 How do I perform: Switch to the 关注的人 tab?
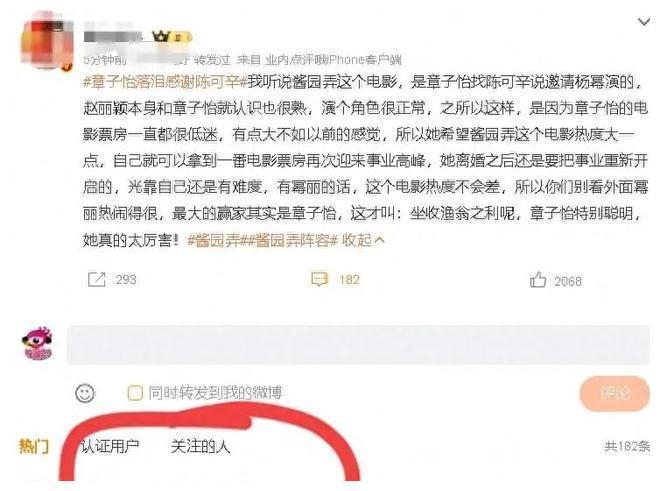tap(200, 446)
